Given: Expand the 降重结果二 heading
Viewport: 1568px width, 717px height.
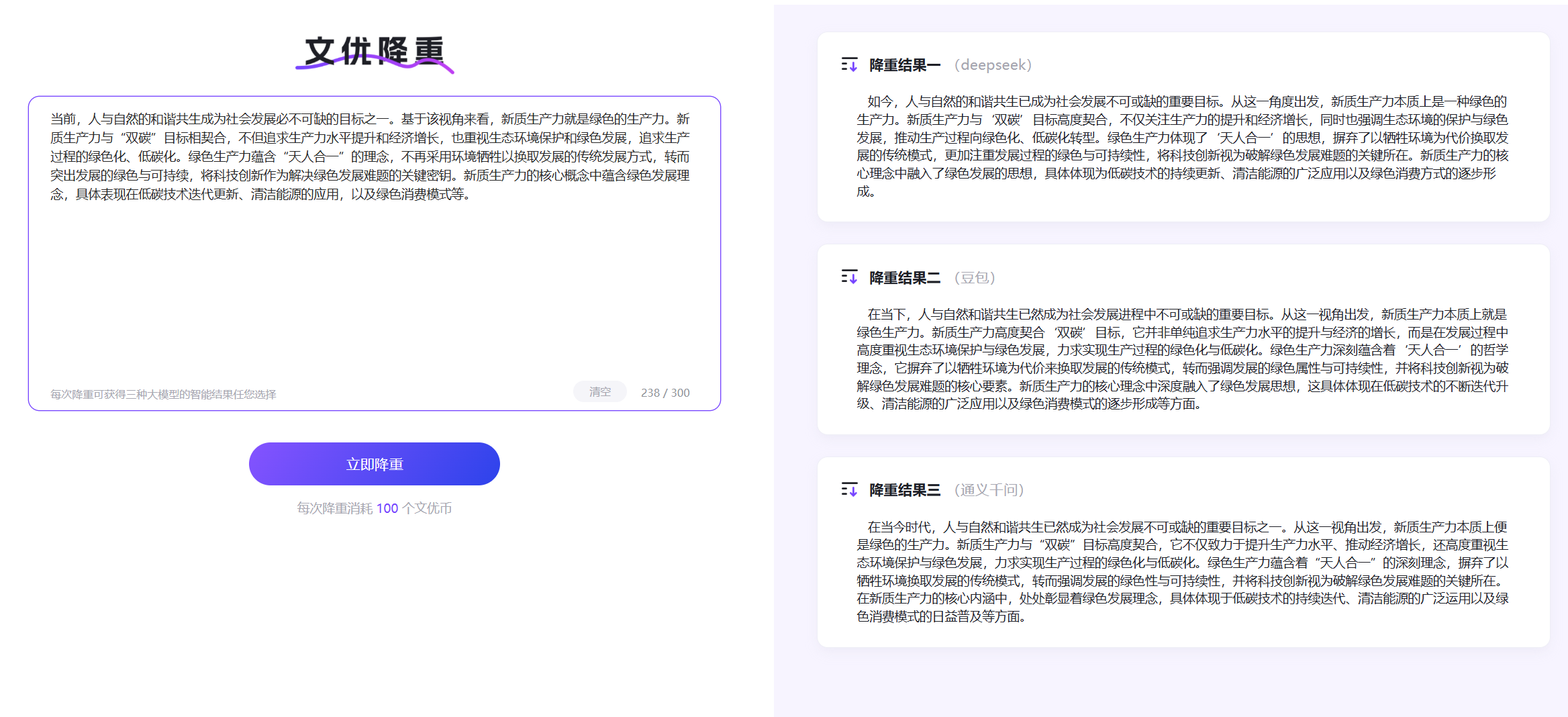Looking at the screenshot, I should pyautogui.click(x=905, y=277).
